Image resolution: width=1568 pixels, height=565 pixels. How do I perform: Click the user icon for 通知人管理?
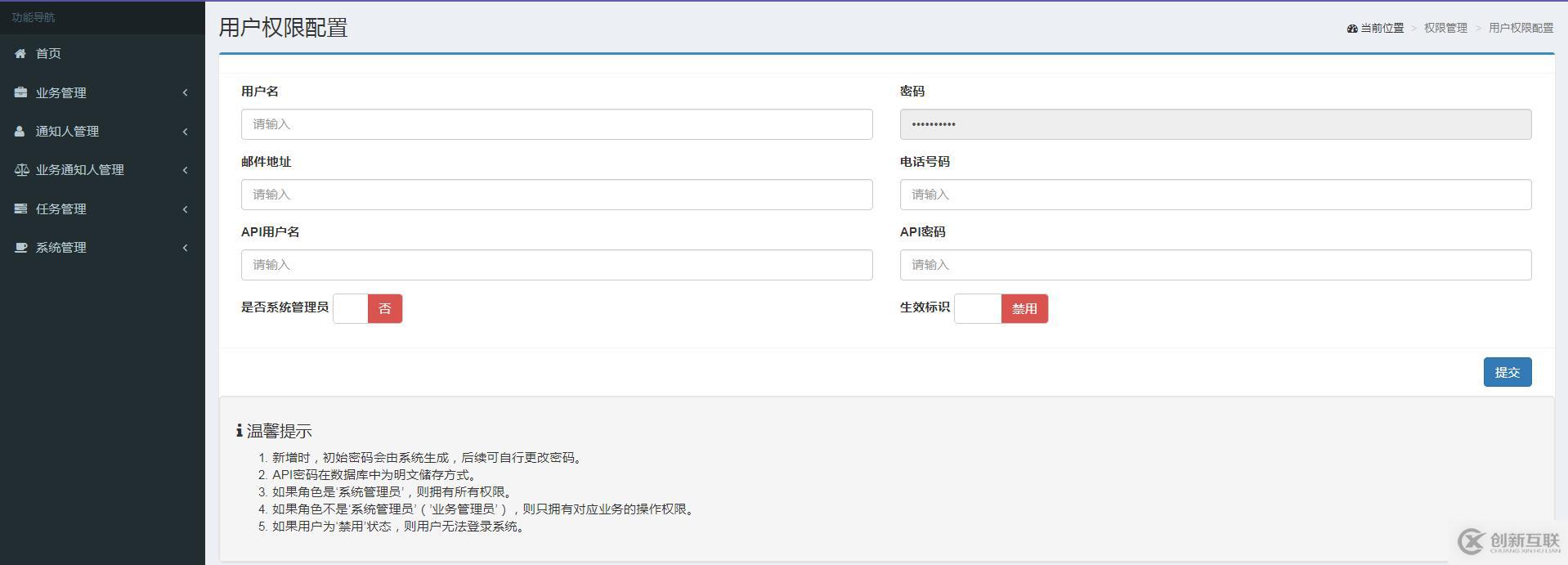(20, 132)
